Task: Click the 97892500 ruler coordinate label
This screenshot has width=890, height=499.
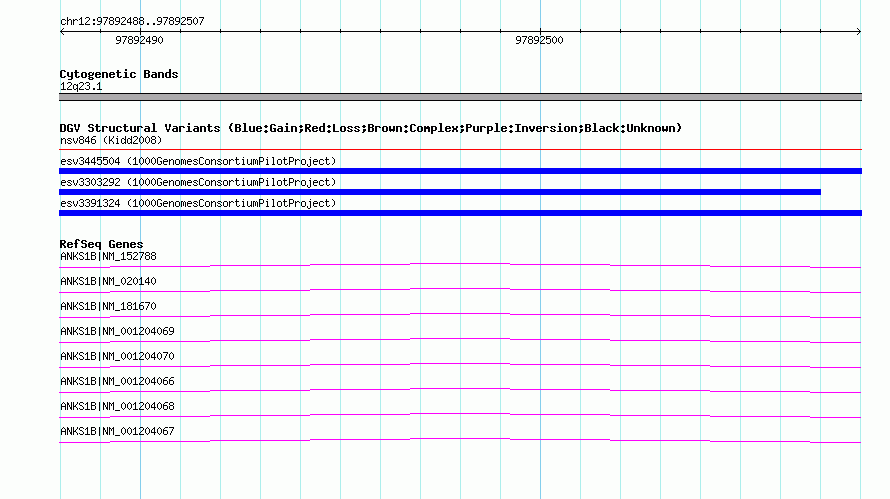Action: click(539, 40)
